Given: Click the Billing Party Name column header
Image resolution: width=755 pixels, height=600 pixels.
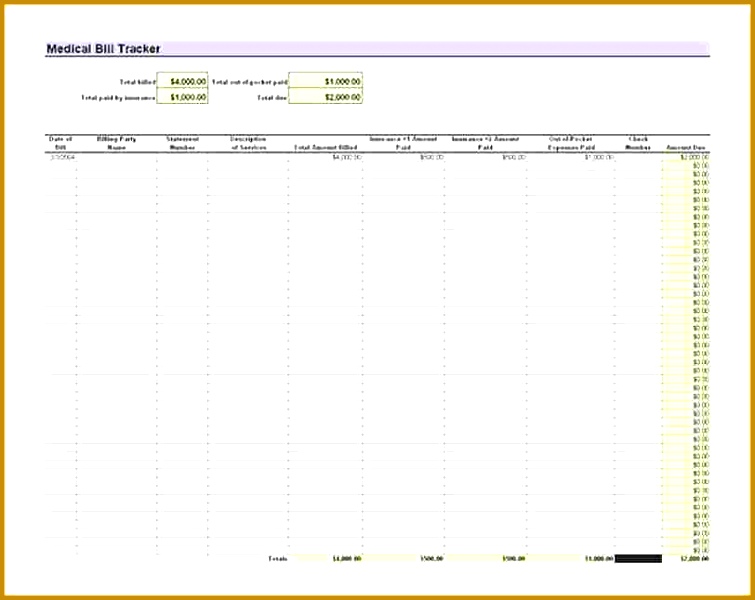Looking at the screenshot, I should pyautogui.click(x=117, y=143).
